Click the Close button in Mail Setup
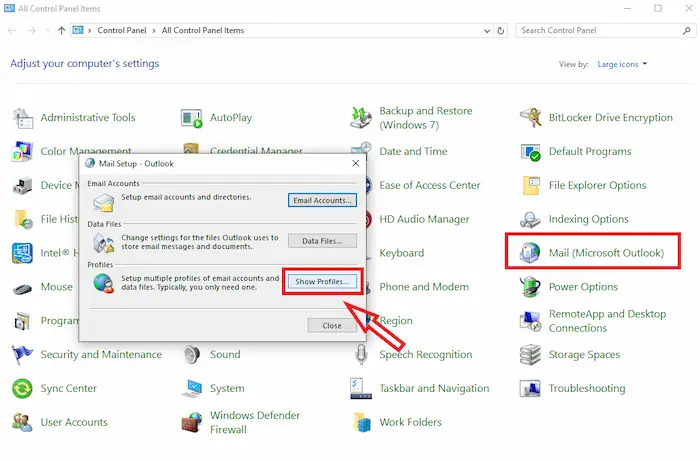Image resolution: width=700 pixels, height=461 pixels. pyautogui.click(x=332, y=326)
